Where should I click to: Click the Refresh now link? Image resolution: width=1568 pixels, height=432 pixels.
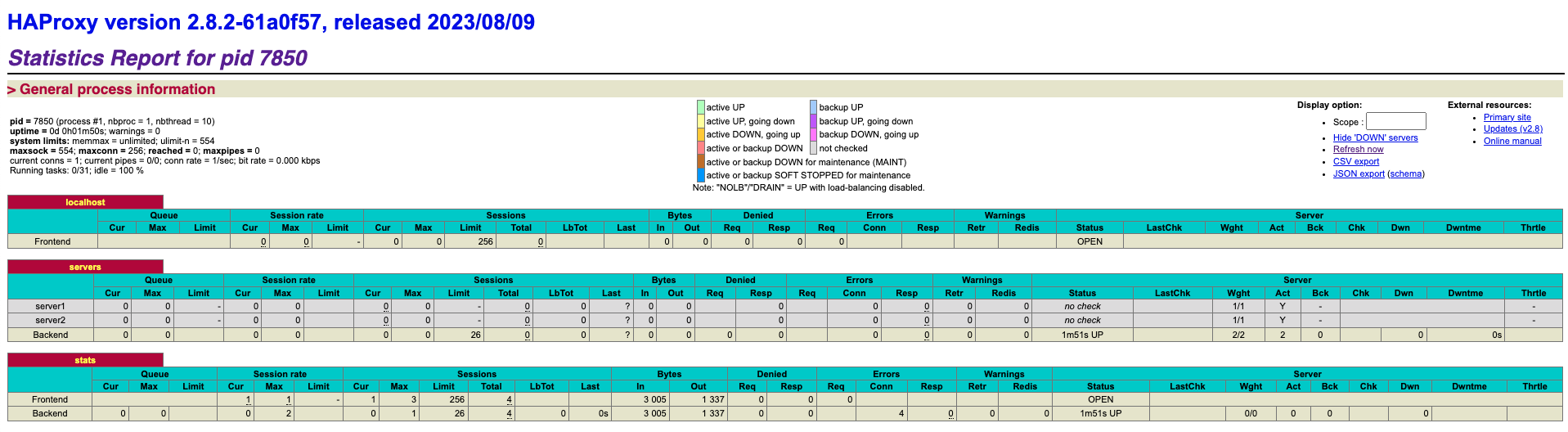(1358, 149)
